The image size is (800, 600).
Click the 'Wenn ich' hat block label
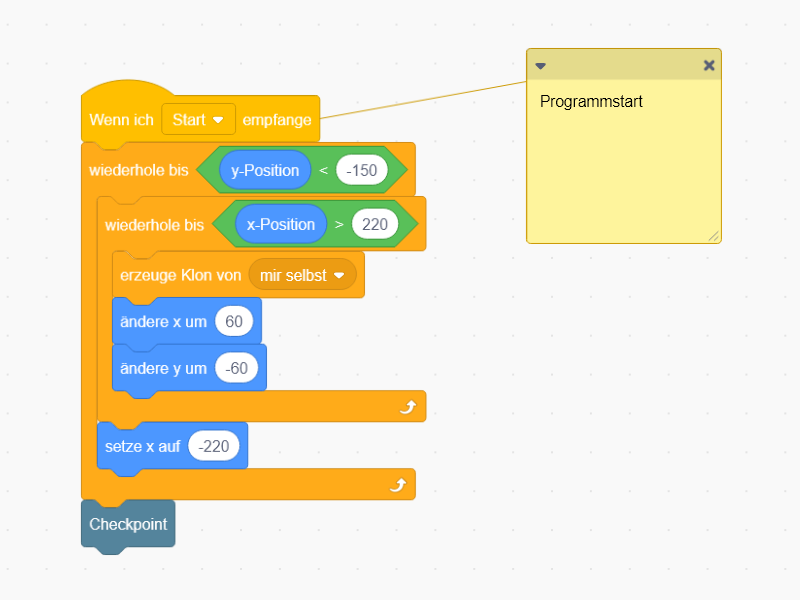coord(121,120)
